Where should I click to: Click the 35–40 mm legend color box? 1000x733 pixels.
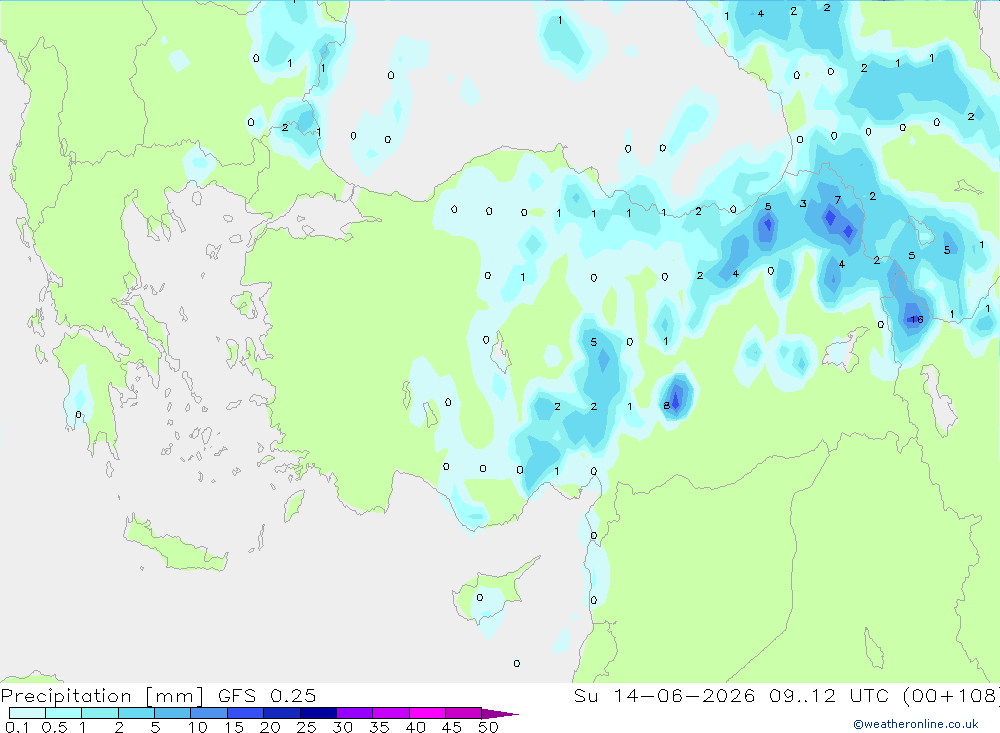[391, 713]
